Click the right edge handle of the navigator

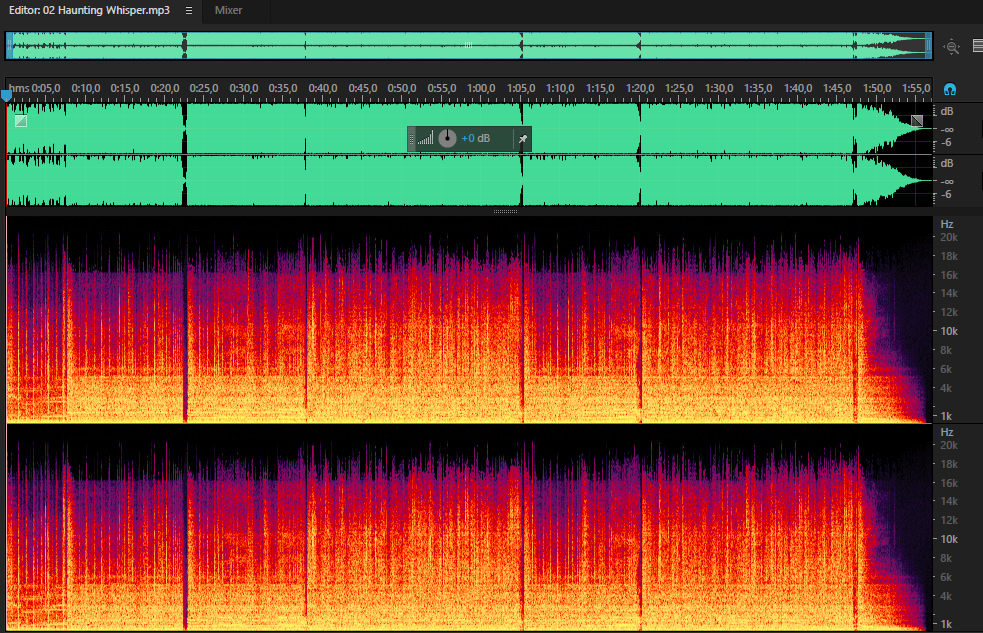pos(928,46)
